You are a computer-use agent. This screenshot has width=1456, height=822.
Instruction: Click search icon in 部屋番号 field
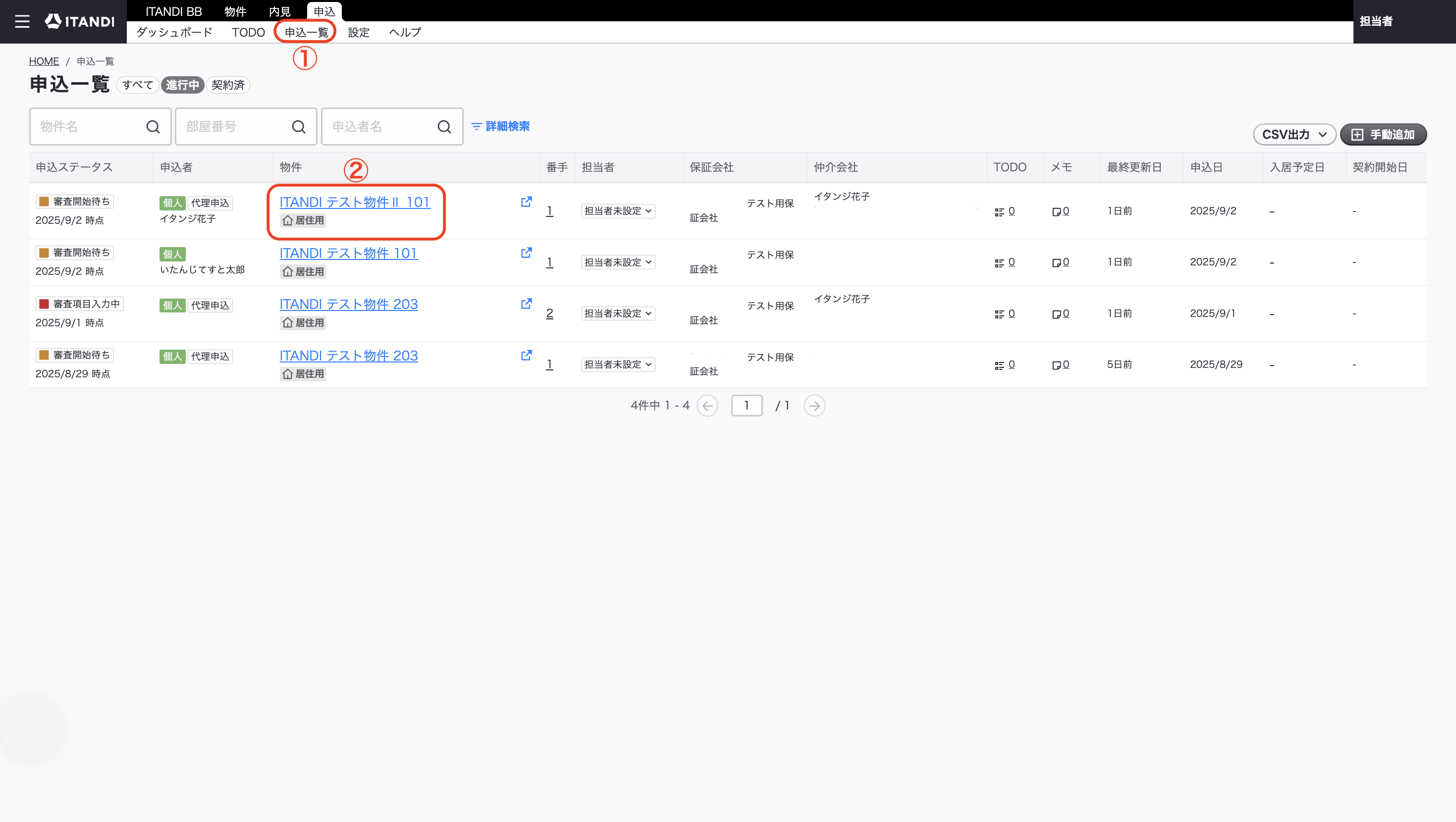pyautogui.click(x=298, y=127)
